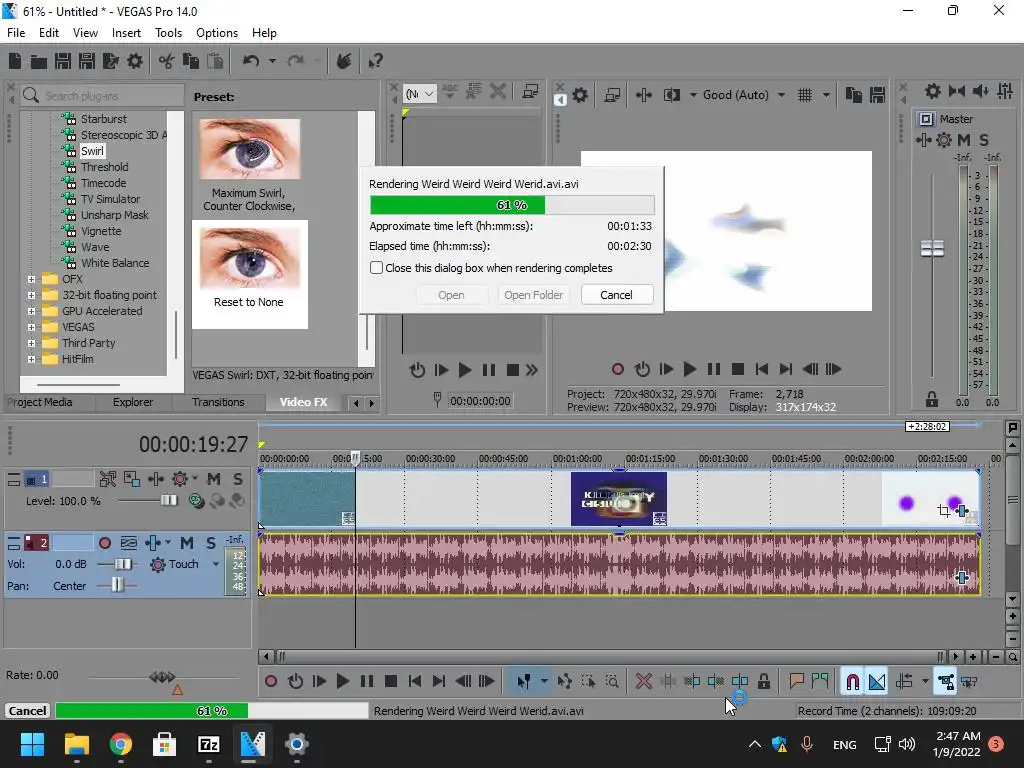Open the Insert menu
The image size is (1024, 768).
[126, 33]
